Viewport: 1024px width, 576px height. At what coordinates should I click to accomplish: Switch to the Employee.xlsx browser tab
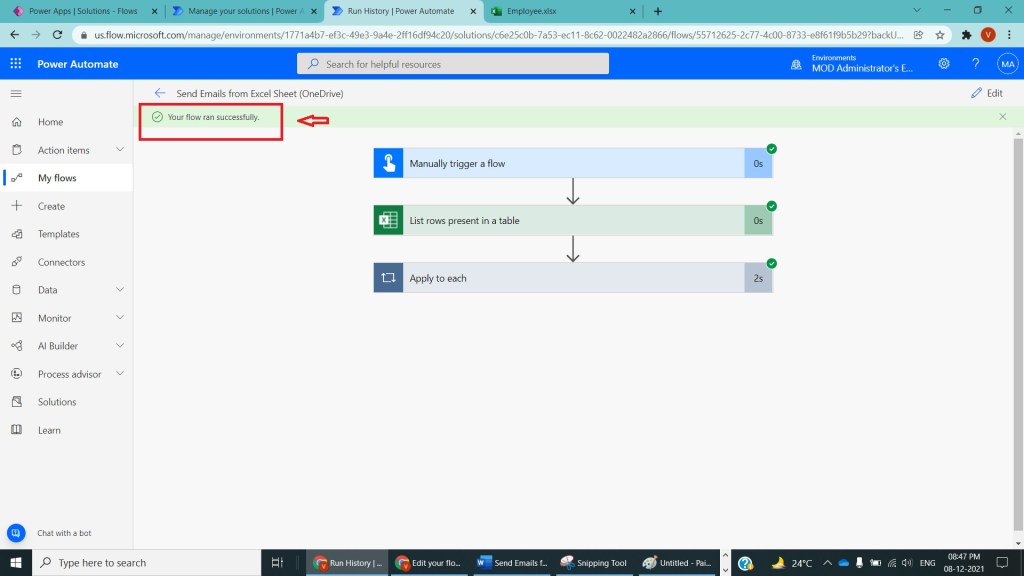562,11
